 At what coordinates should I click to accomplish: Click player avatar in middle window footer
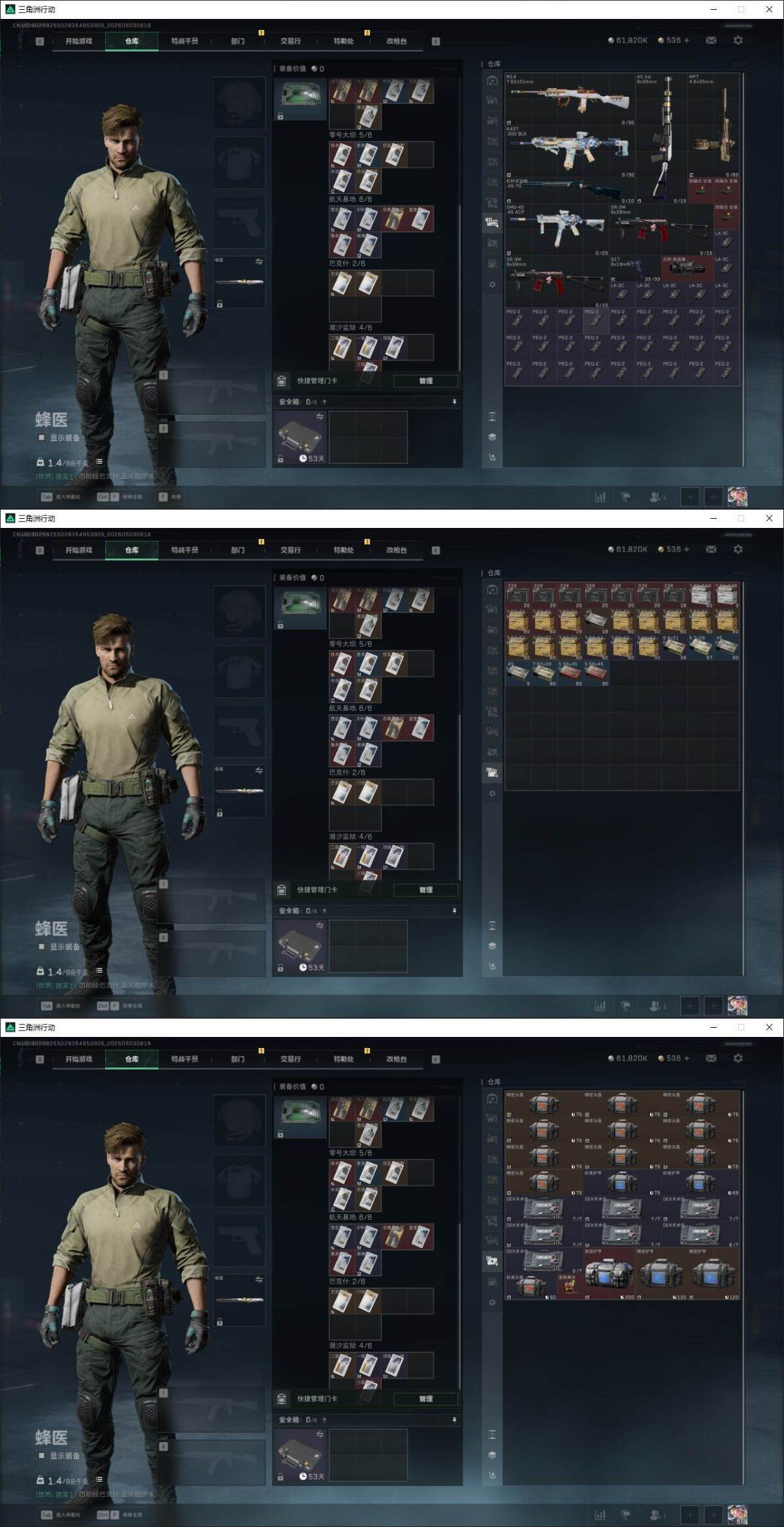point(738,1005)
